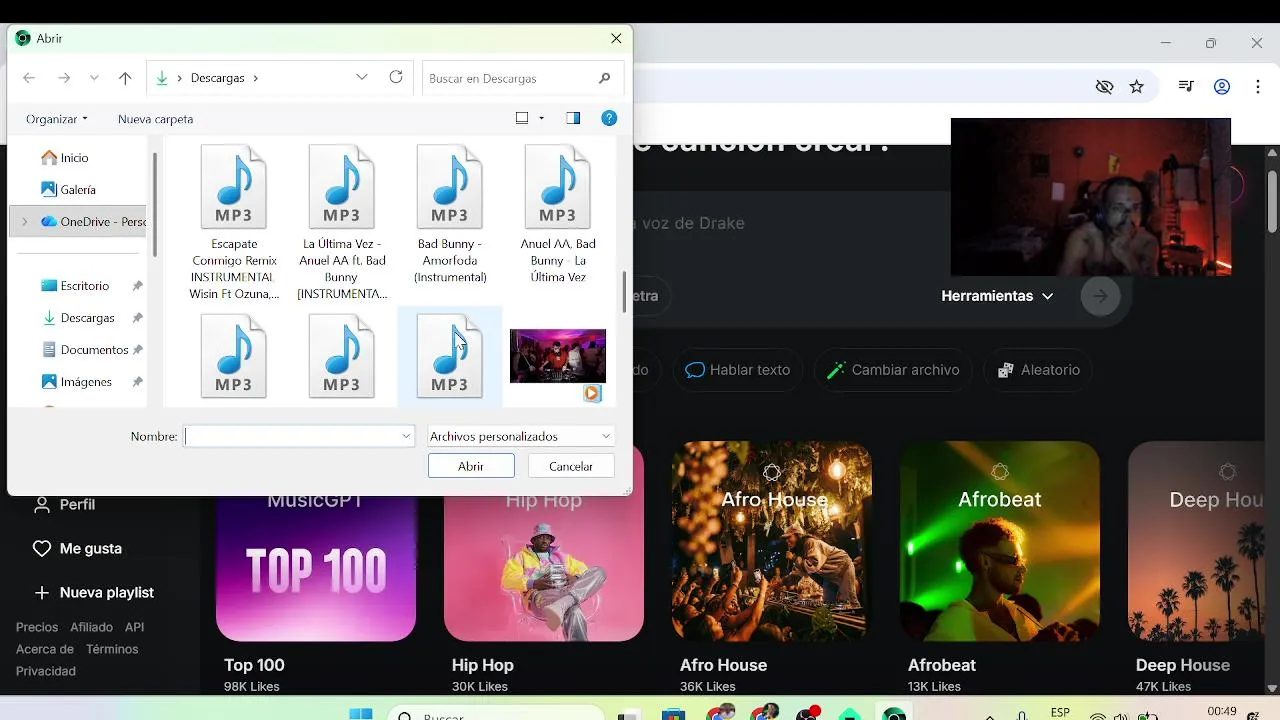Select the Aleatorio chip
Screen dimensions: 1280x720
point(1038,370)
